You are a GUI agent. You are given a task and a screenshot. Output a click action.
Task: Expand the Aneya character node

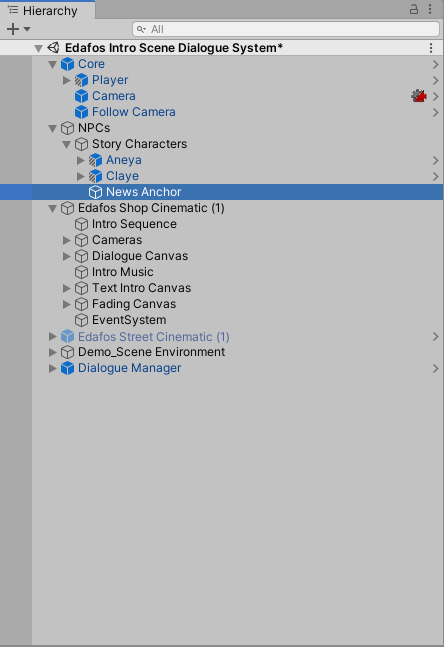point(80,160)
